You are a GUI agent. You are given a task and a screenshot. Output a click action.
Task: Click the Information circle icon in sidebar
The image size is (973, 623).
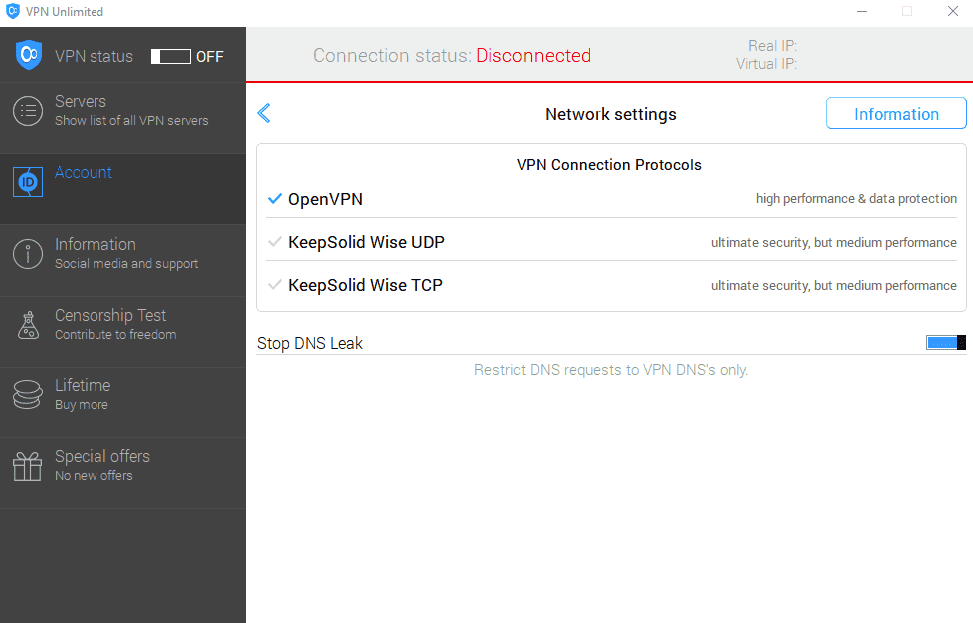pyautogui.click(x=28, y=254)
